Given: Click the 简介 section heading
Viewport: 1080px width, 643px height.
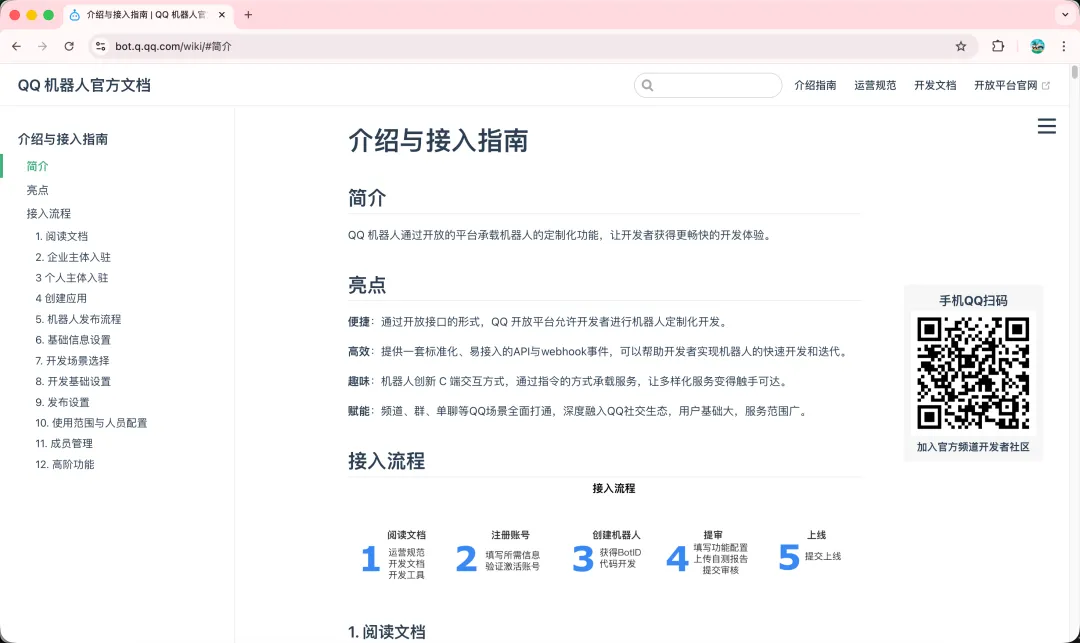Looking at the screenshot, I should (x=367, y=198).
